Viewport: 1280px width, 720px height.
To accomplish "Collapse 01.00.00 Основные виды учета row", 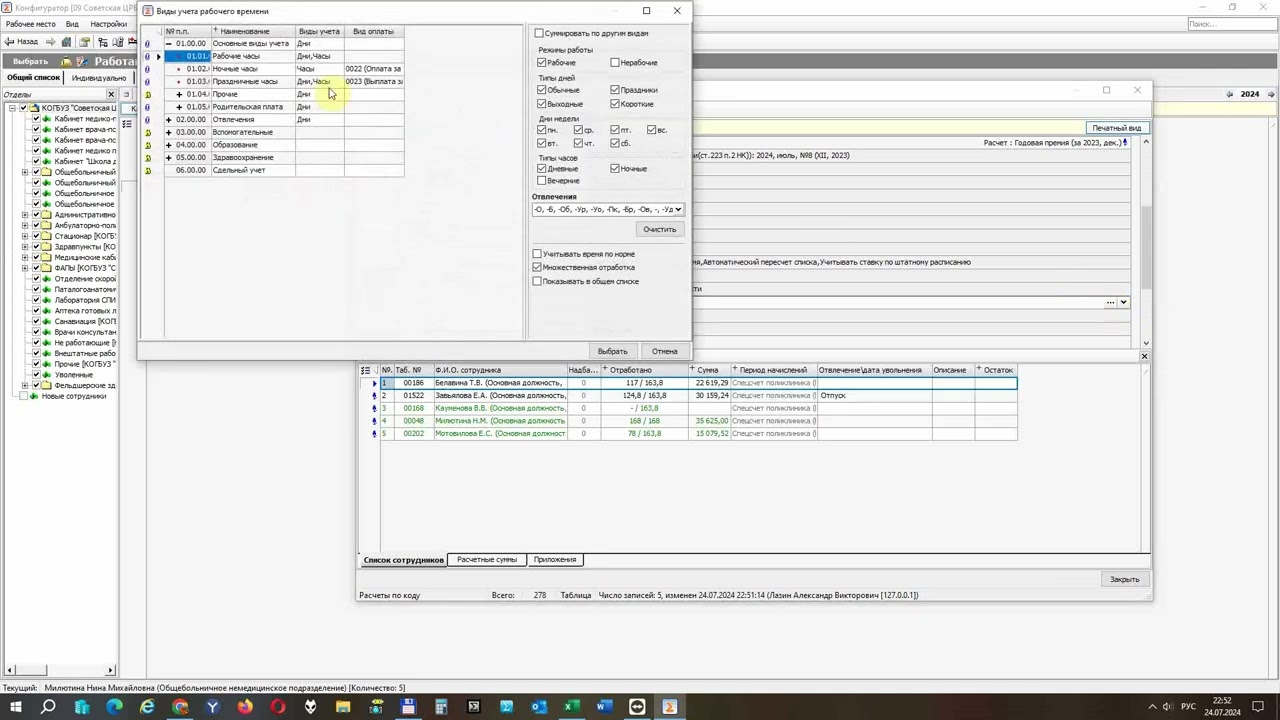I will click(x=168, y=44).
